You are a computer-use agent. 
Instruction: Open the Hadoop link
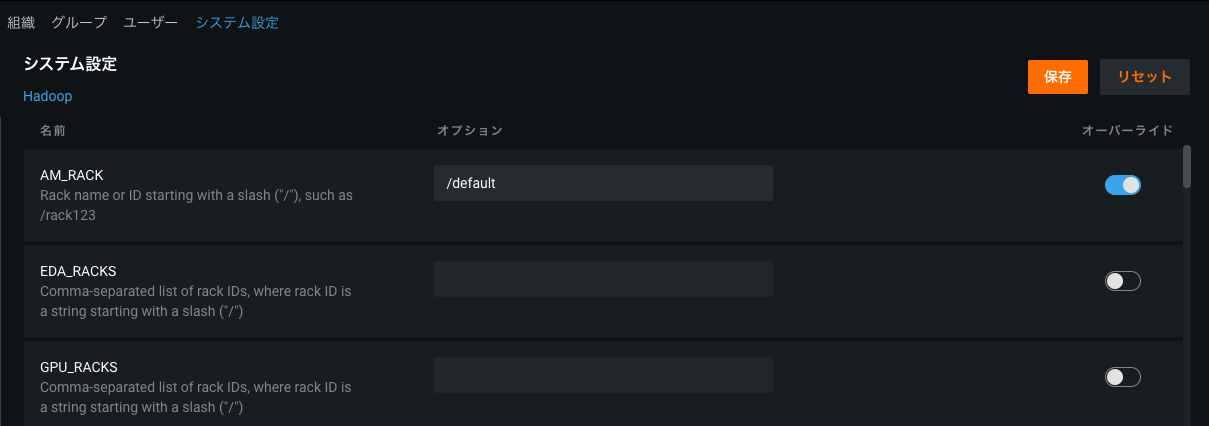pyautogui.click(x=48, y=97)
